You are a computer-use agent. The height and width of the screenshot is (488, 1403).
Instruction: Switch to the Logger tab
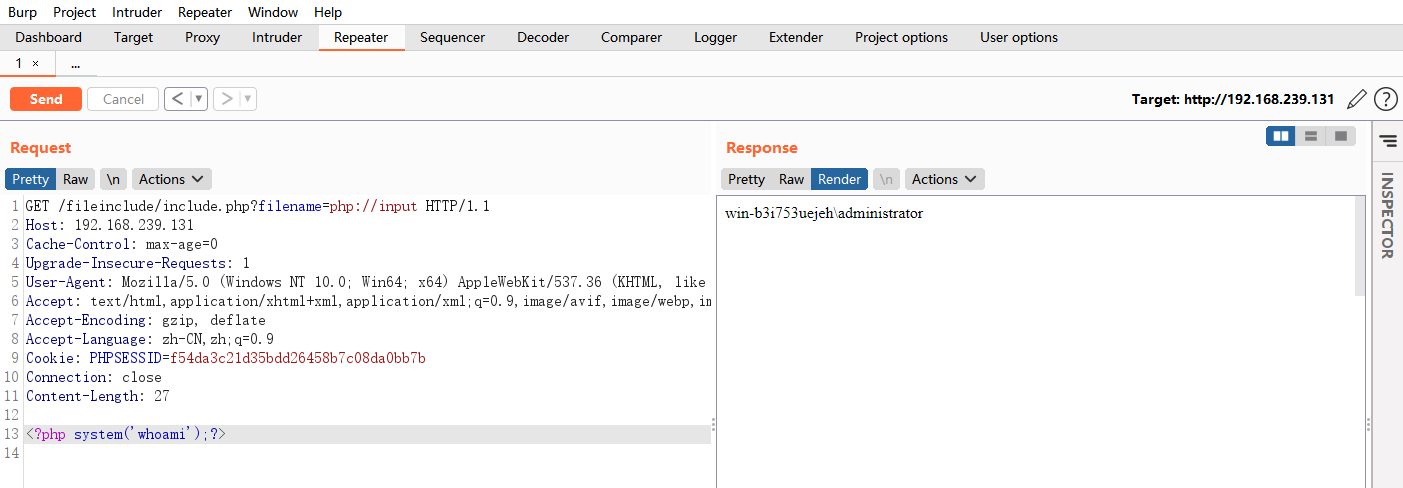click(716, 37)
